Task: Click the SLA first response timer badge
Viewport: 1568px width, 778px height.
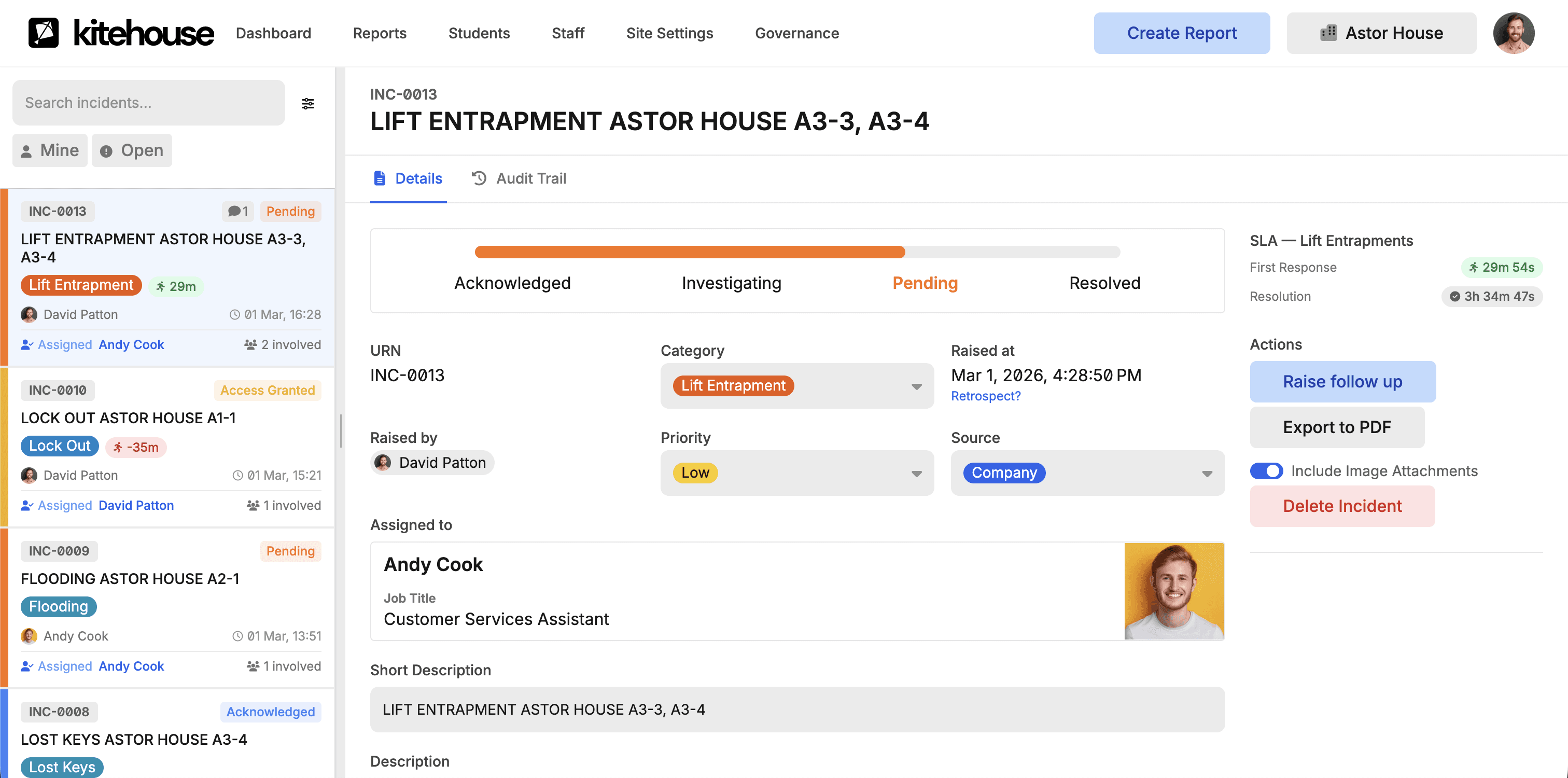Action: pos(1502,267)
